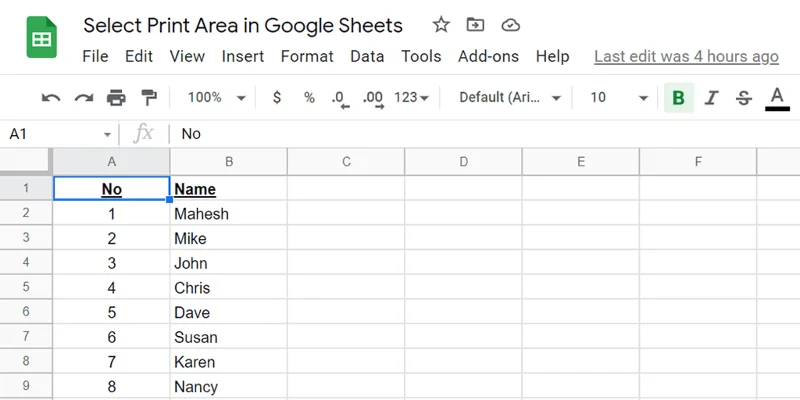Open the File menu

click(95, 56)
